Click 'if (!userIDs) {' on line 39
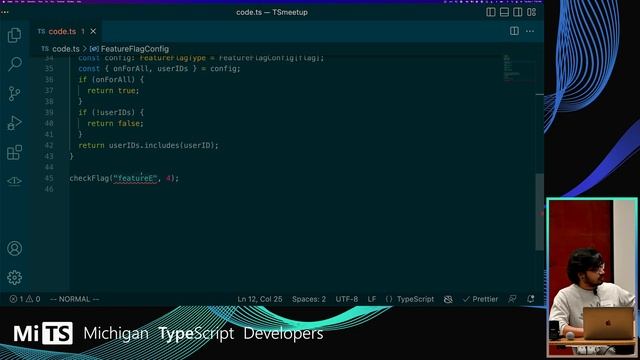Viewport: 640px width, 360px height. click(x=111, y=112)
